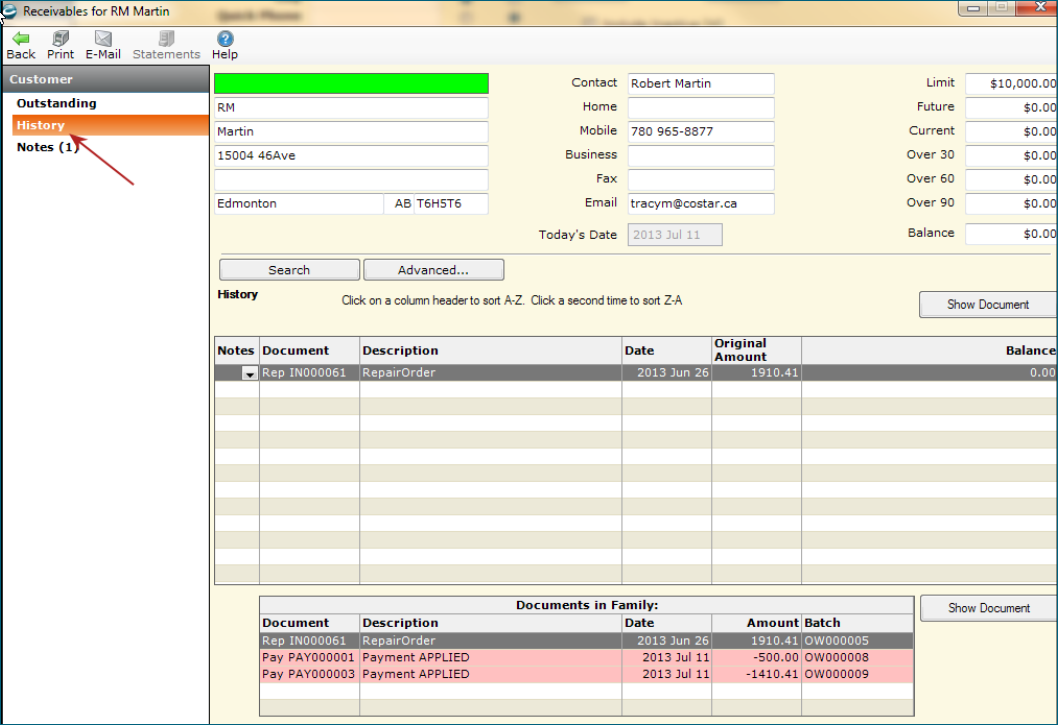Click the empty Fax field

[x=700, y=180]
